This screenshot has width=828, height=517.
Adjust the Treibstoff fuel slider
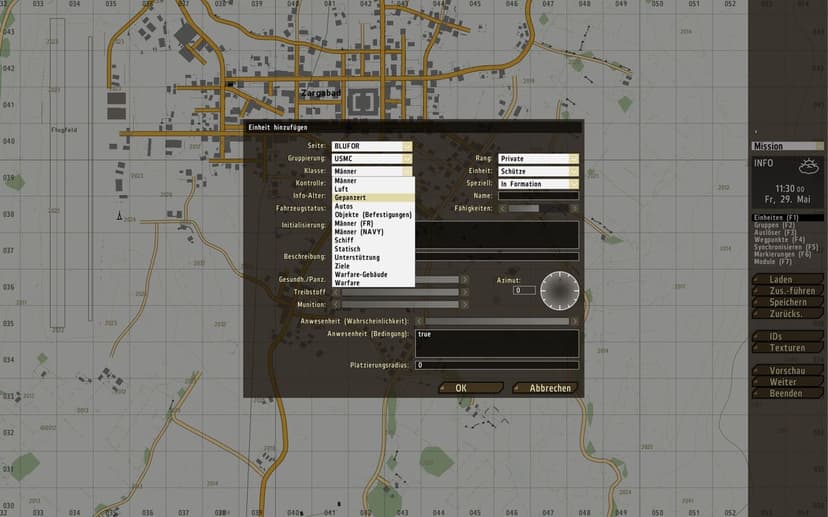[x=400, y=292]
